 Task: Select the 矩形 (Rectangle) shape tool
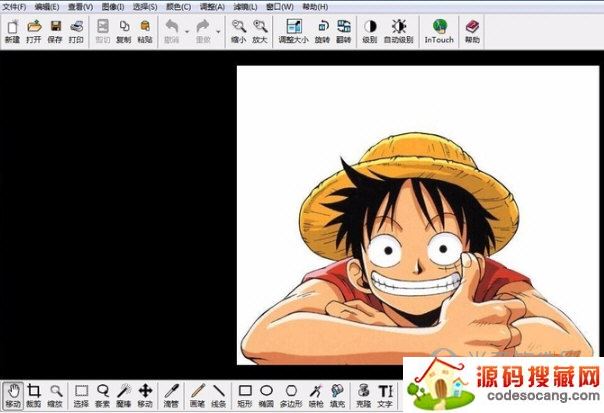[x=245, y=395]
